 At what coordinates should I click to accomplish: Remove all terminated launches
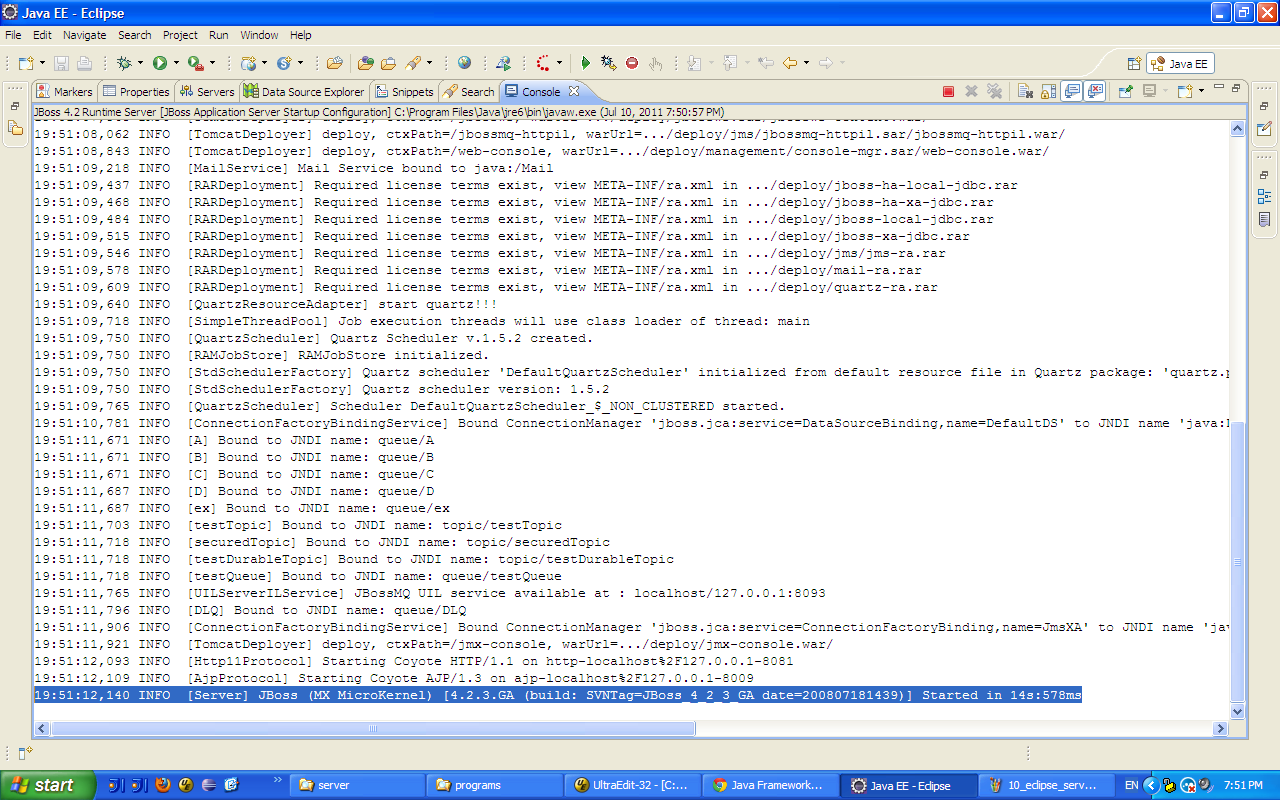point(995,90)
